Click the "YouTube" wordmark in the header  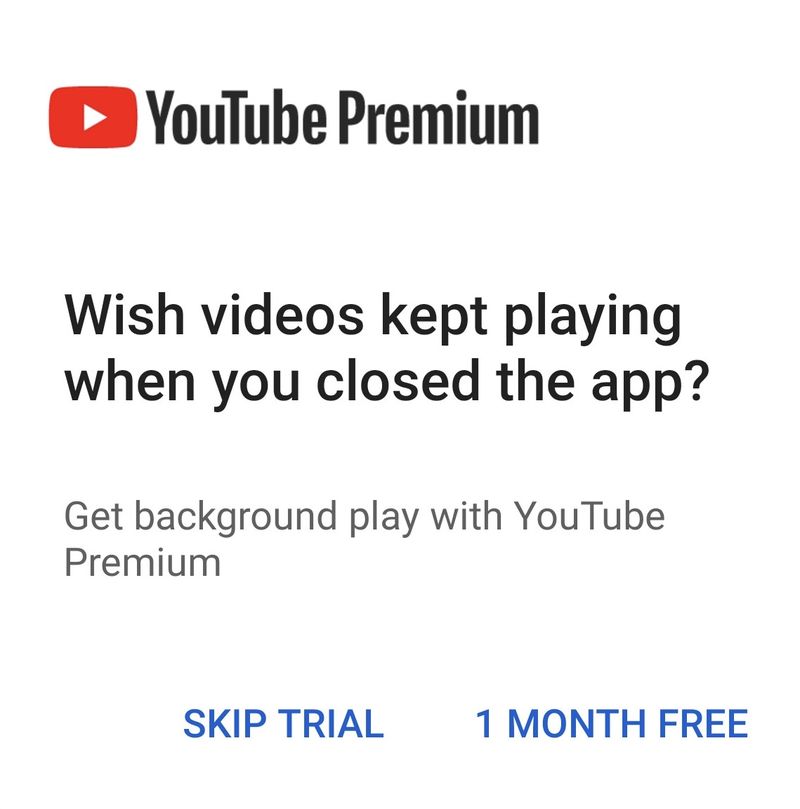pos(237,117)
